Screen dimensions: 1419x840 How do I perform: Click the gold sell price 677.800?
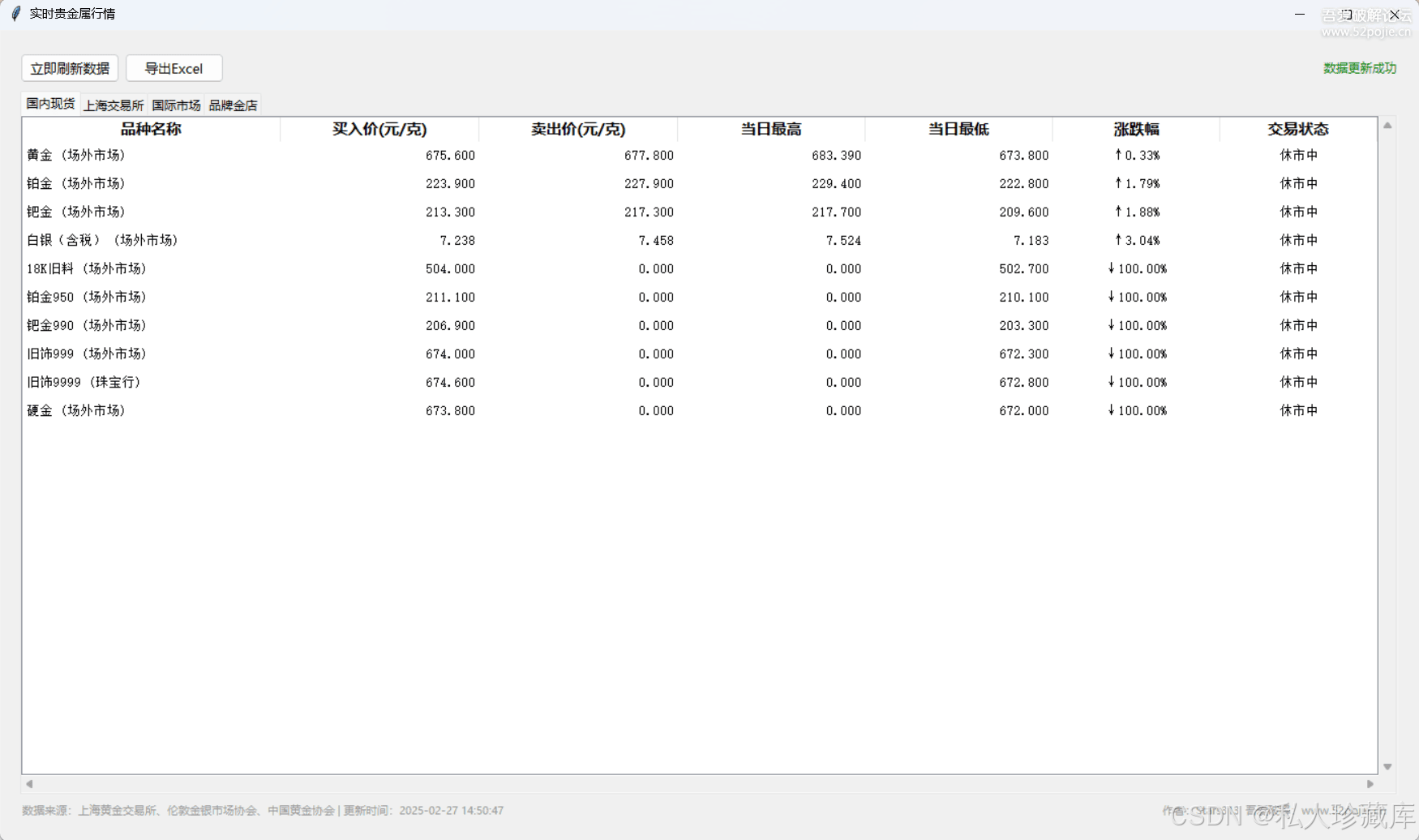point(649,155)
